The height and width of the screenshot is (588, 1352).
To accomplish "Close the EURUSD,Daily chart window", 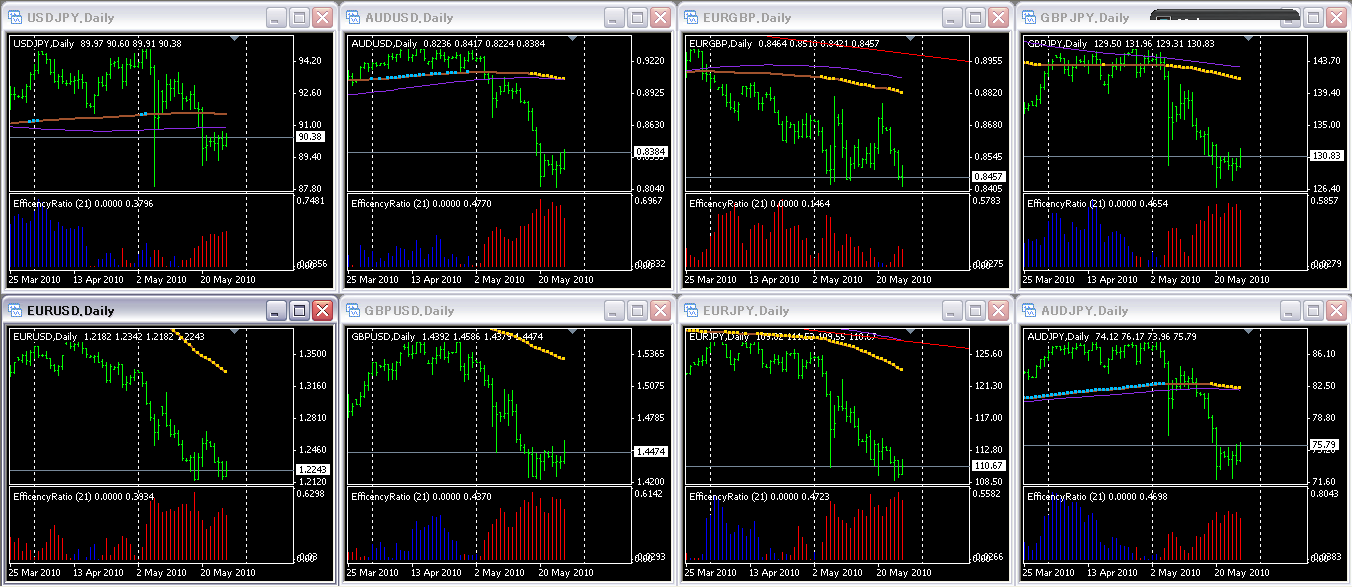I will click(x=322, y=311).
